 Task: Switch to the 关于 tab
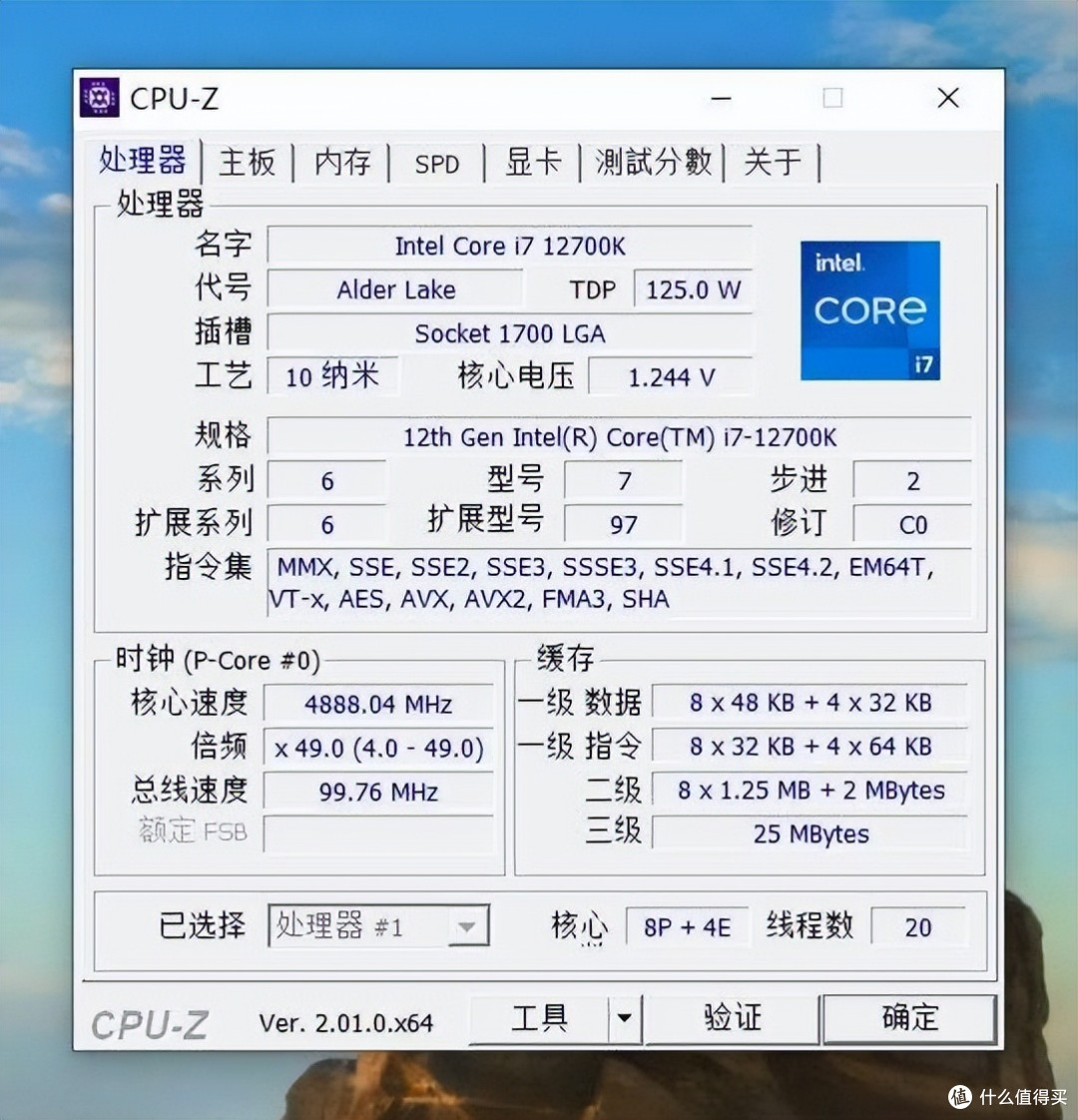click(772, 162)
